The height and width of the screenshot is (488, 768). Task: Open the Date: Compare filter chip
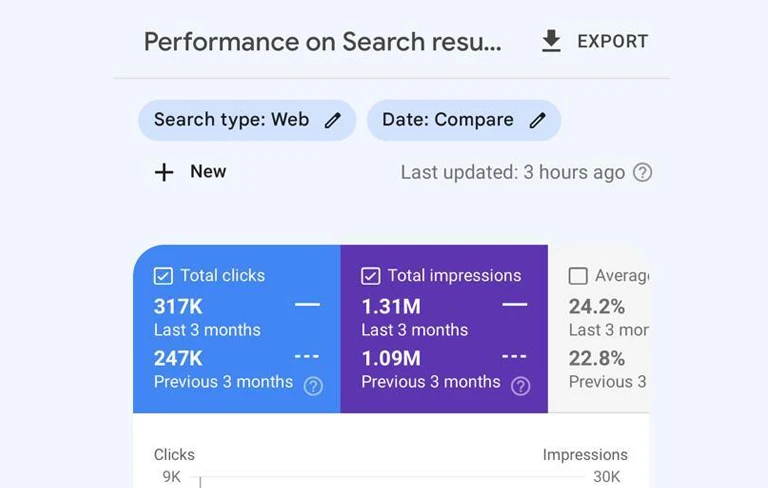coord(464,121)
